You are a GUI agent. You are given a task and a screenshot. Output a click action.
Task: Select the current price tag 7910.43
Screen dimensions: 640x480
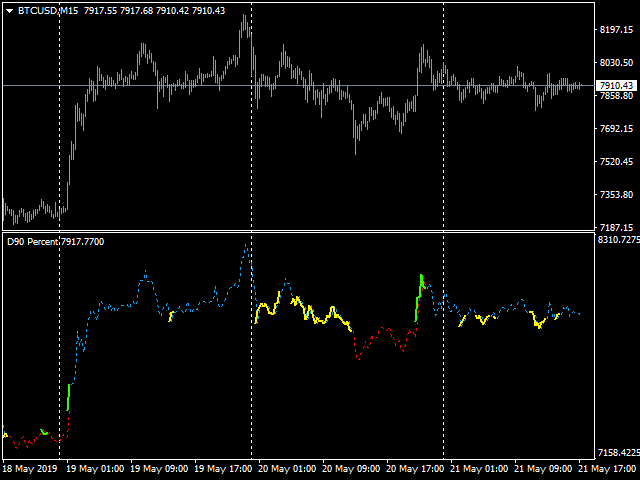pos(612,86)
